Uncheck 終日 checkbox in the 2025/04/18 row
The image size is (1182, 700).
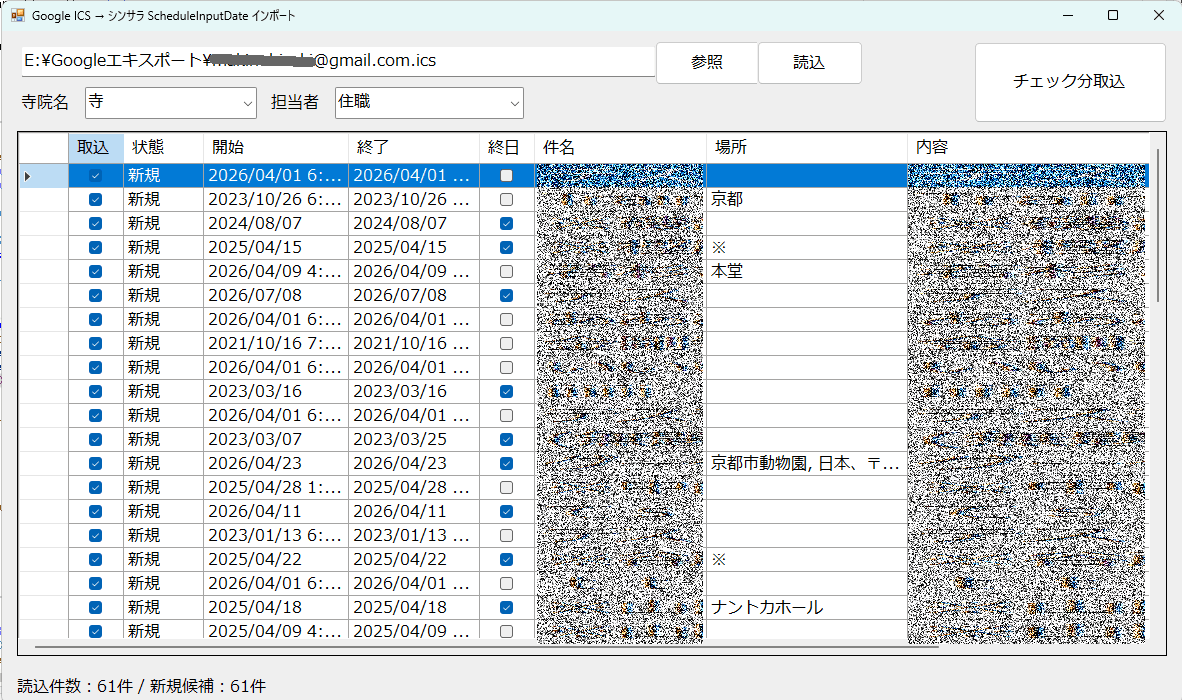pos(506,608)
